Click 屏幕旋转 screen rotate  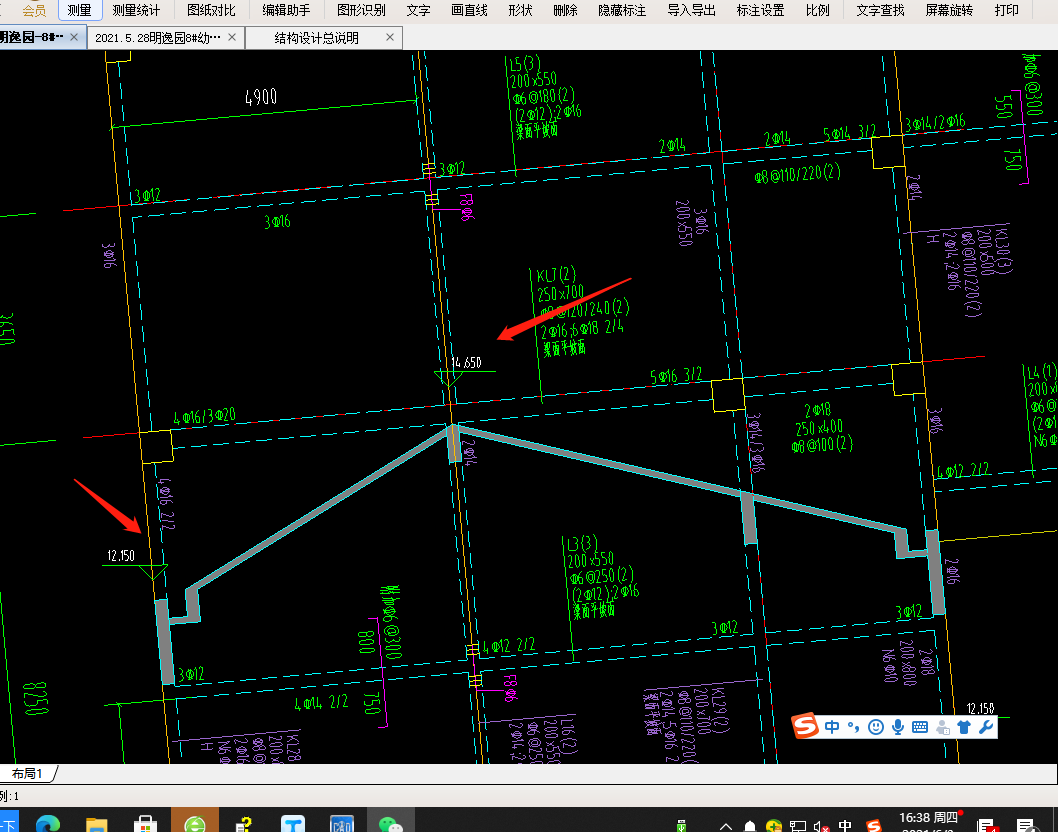pyautogui.click(x=949, y=10)
